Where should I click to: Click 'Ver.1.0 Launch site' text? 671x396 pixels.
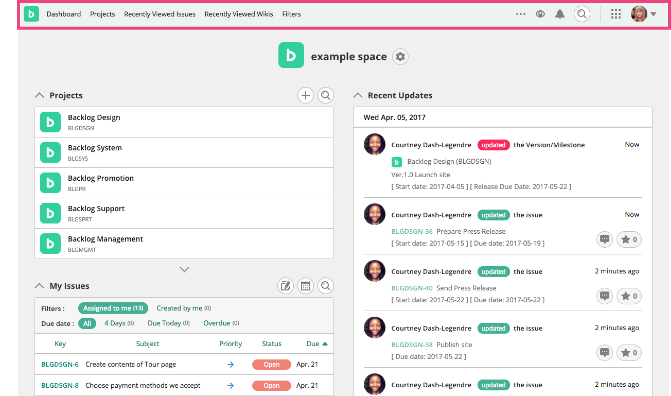(x=421, y=175)
